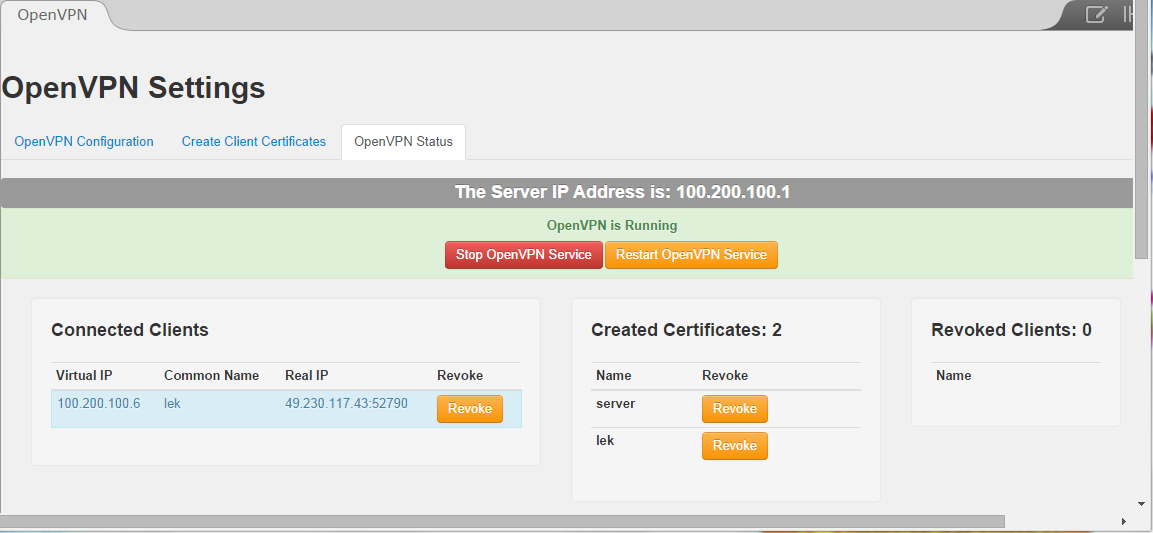
Task: Click the edit note pencil icon
Action: click(1096, 14)
